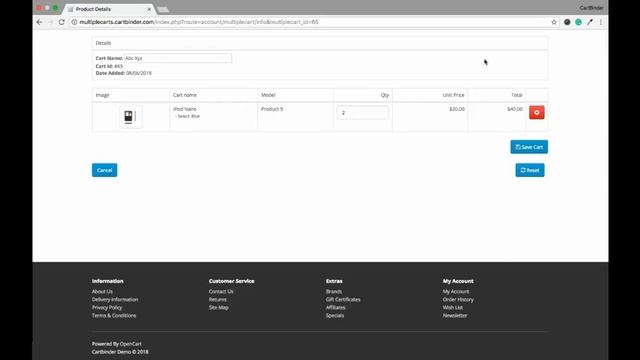Open the Privacy Policy link
This screenshot has width=640, height=360.
click(107, 307)
